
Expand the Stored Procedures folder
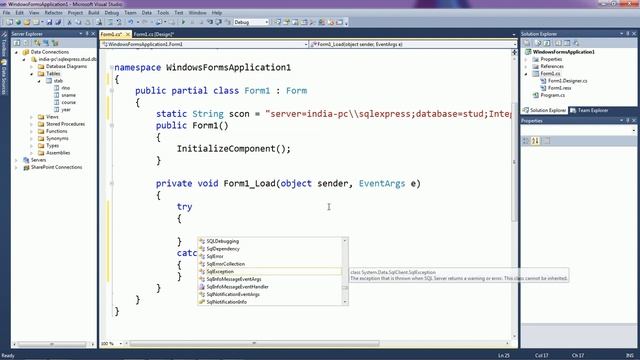(31, 124)
